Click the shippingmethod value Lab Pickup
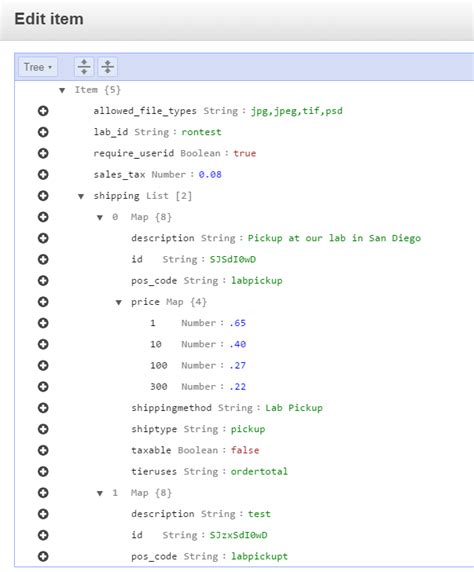The width and height of the screenshot is (474, 572). pos(294,408)
